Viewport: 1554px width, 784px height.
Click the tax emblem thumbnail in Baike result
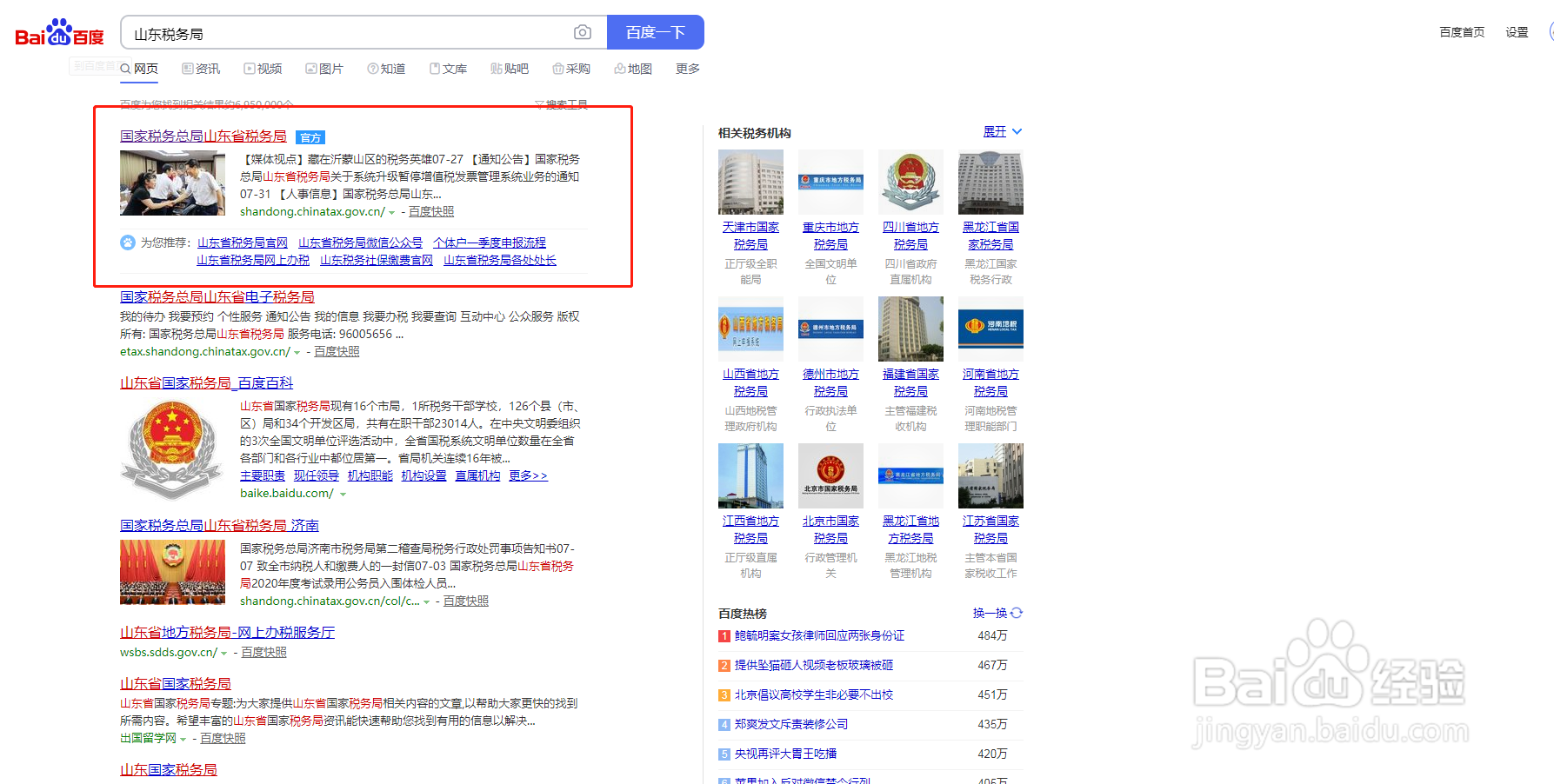point(171,450)
